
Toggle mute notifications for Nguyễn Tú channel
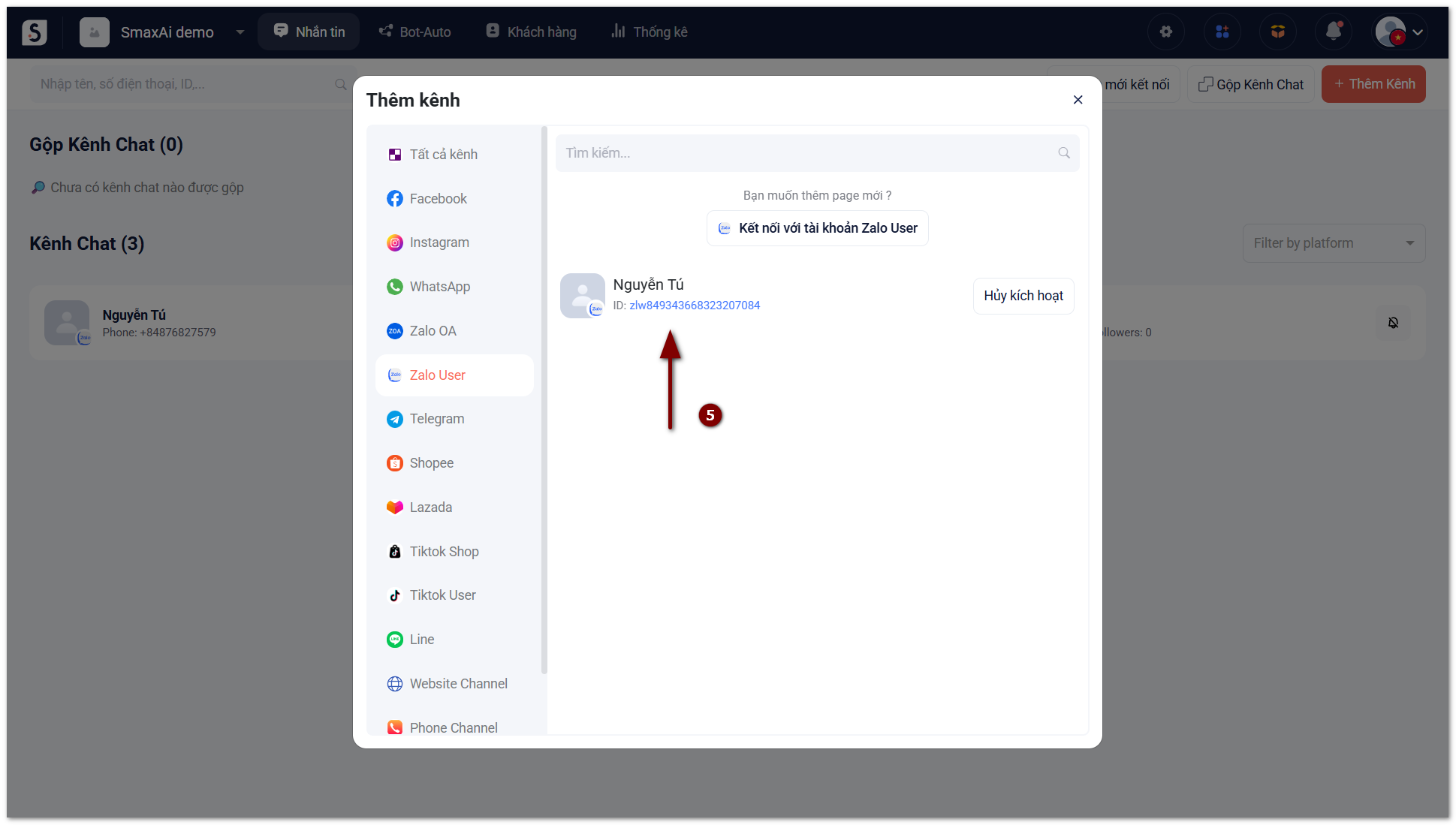click(1393, 323)
